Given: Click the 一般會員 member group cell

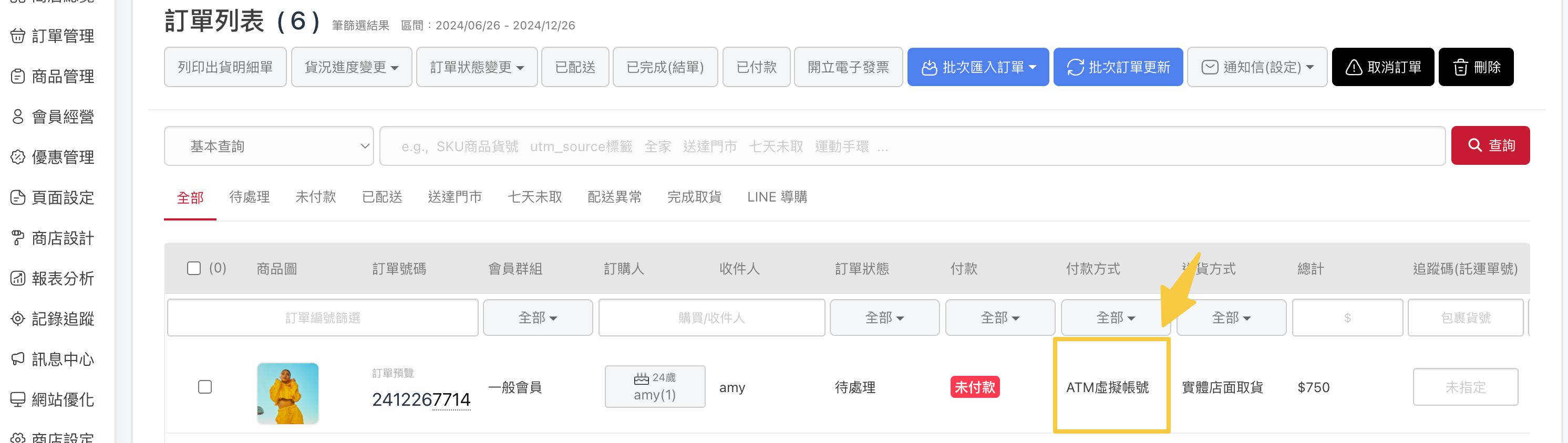Looking at the screenshot, I should click(x=515, y=387).
